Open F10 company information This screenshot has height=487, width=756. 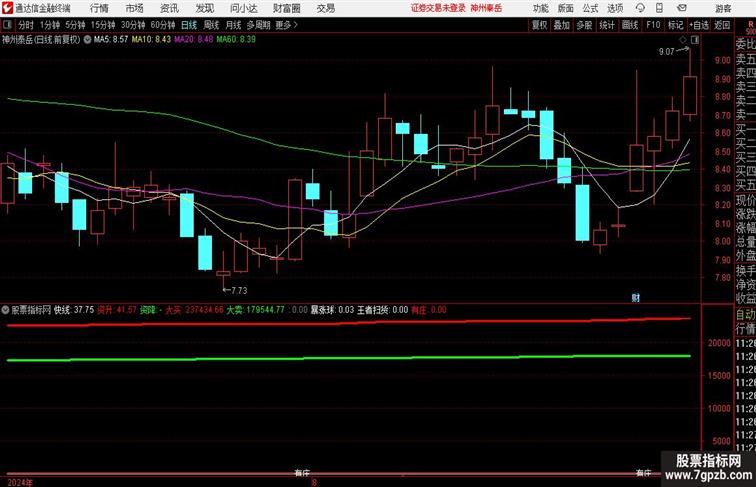[653, 25]
